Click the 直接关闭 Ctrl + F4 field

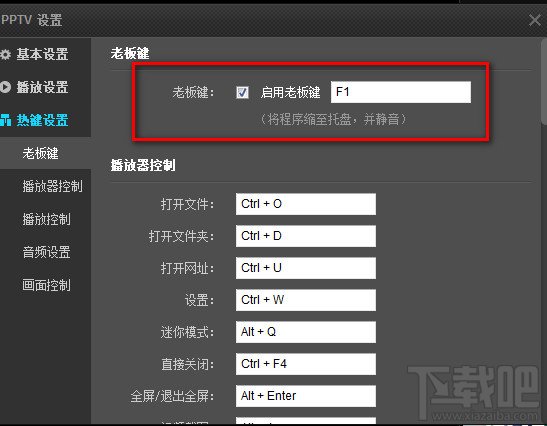point(306,364)
